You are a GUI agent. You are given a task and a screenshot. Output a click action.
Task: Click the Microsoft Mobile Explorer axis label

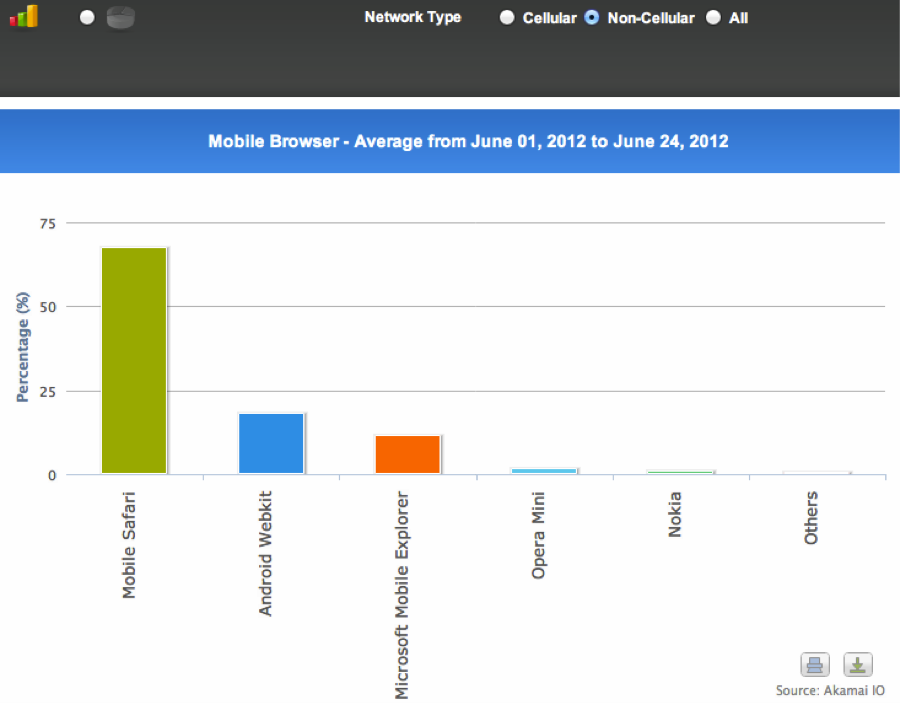pyautogui.click(x=402, y=595)
